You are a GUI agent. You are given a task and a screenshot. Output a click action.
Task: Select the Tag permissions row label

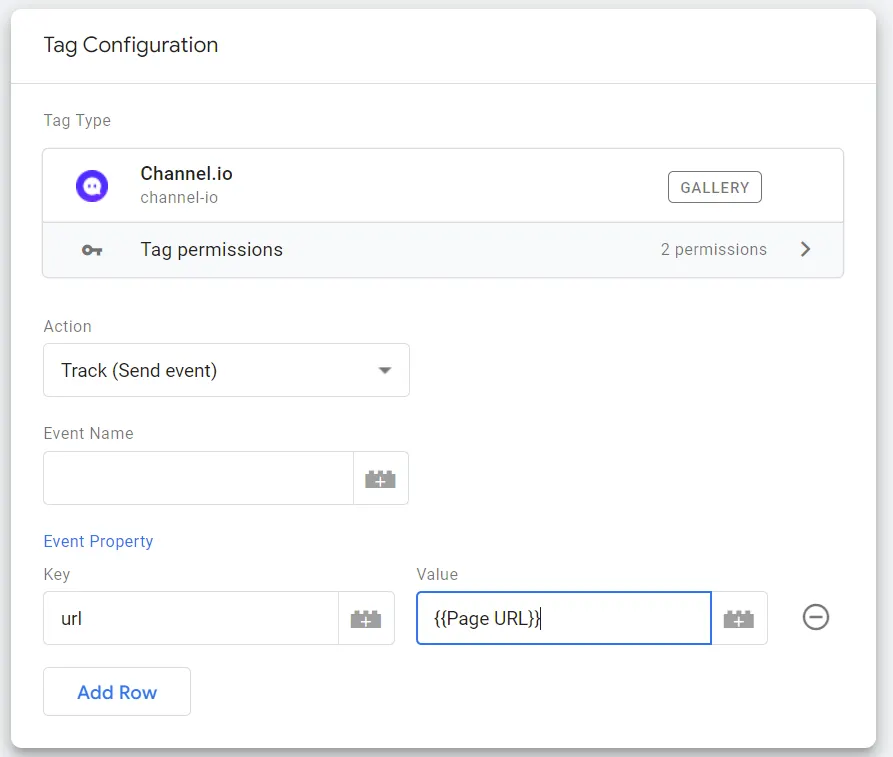[x=211, y=250]
